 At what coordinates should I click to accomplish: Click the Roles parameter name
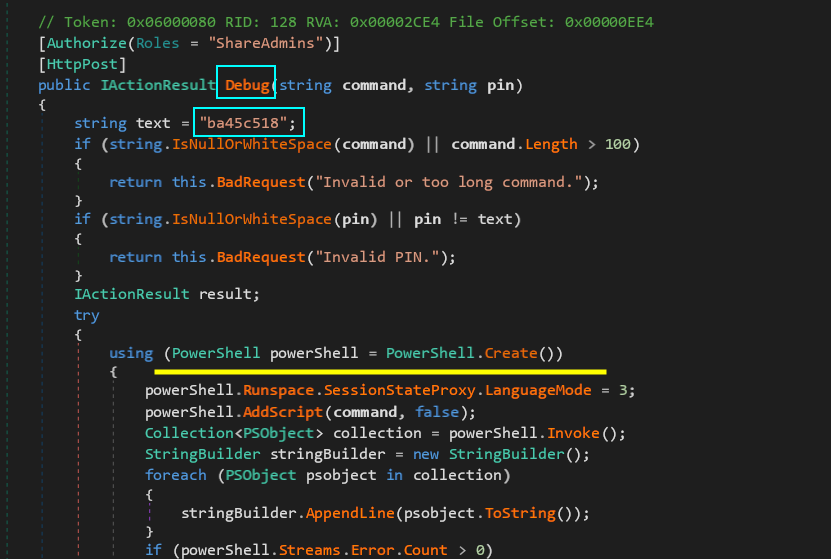[x=157, y=43]
